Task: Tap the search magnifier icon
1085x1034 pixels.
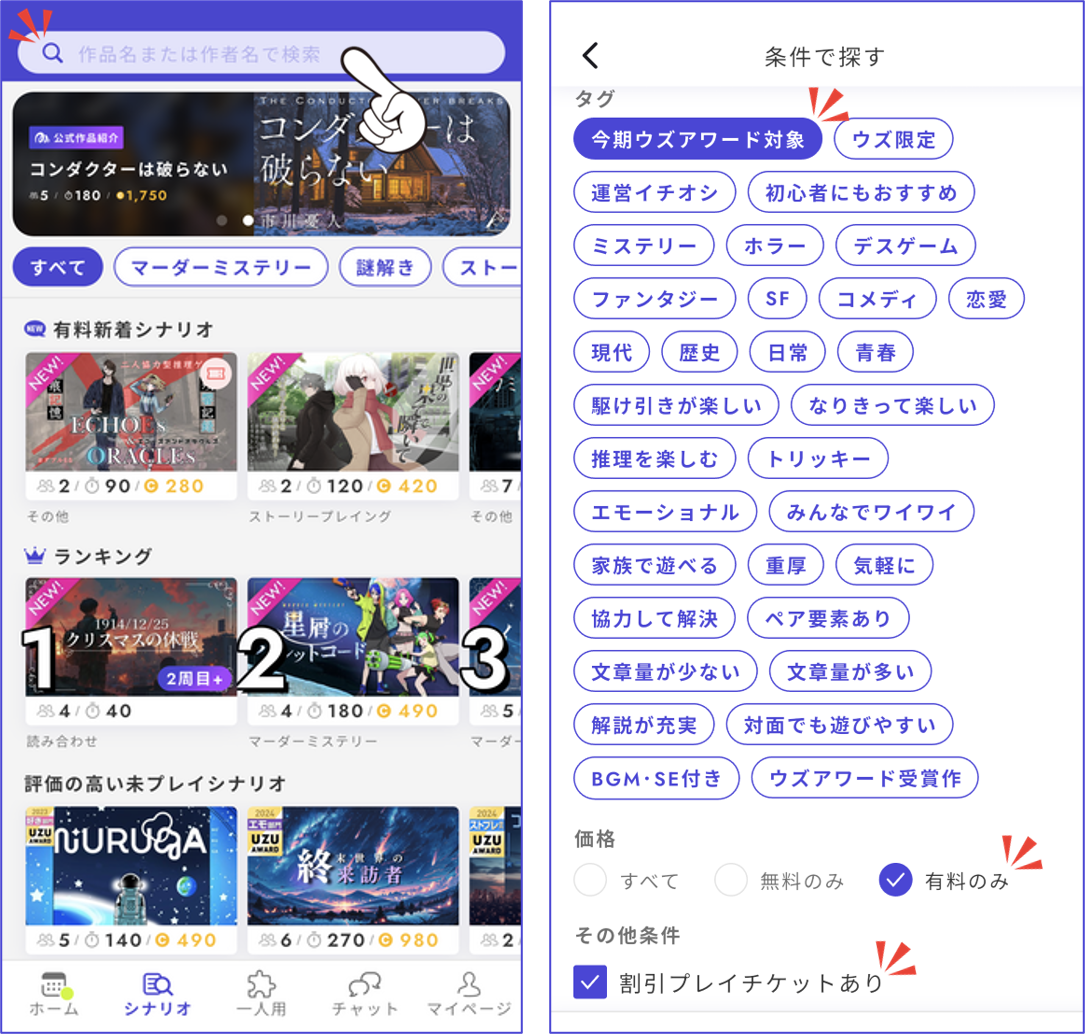Action: pyautogui.click(x=52, y=54)
